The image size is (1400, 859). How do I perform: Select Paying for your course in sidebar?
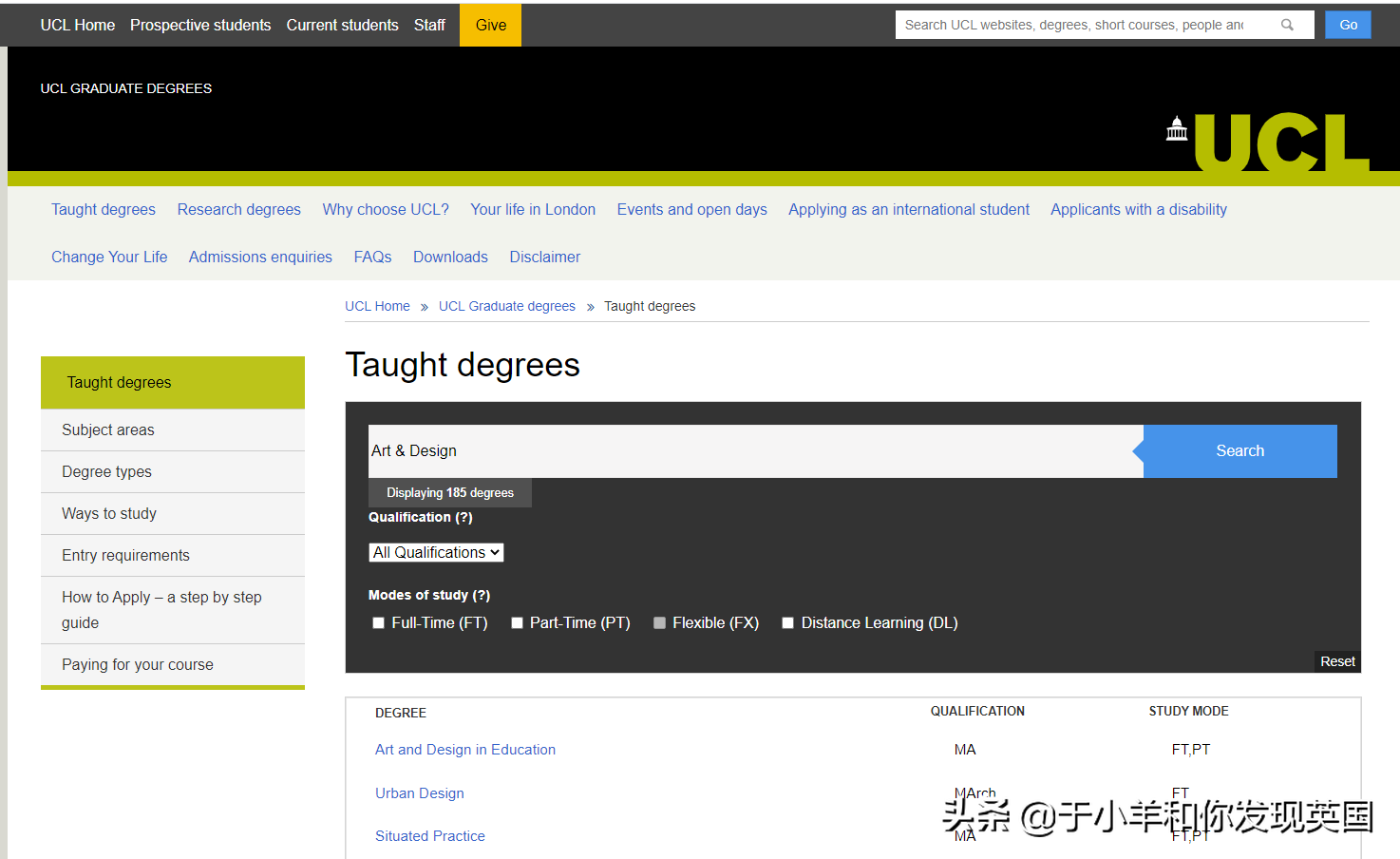click(173, 665)
